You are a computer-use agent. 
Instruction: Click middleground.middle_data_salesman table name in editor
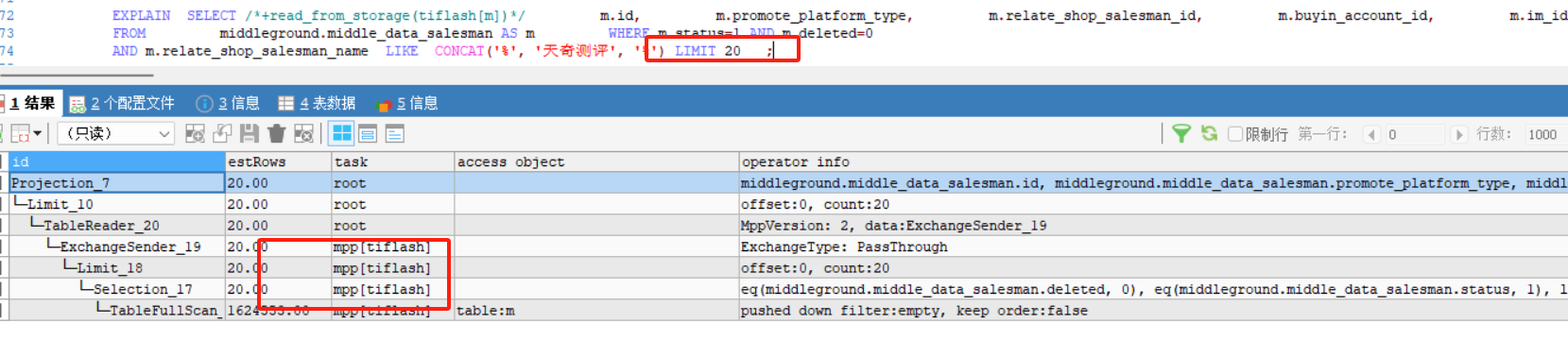click(355, 33)
